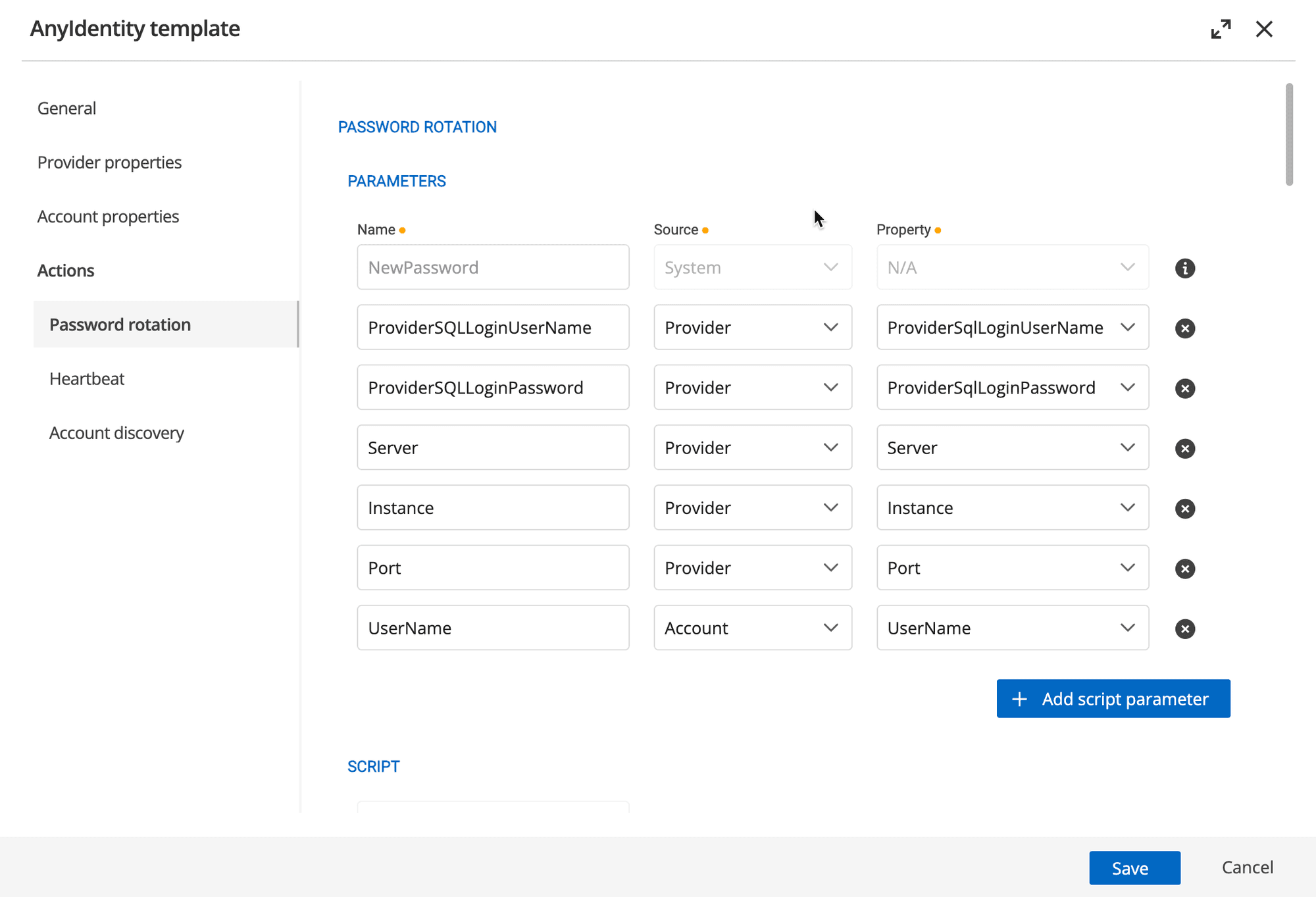Viewport: 1316px width, 897px height.
Task: Open Property dropdown showing ProviderSqlLoginPassword
Action: pyautogui.click(x=1012, y=388)
